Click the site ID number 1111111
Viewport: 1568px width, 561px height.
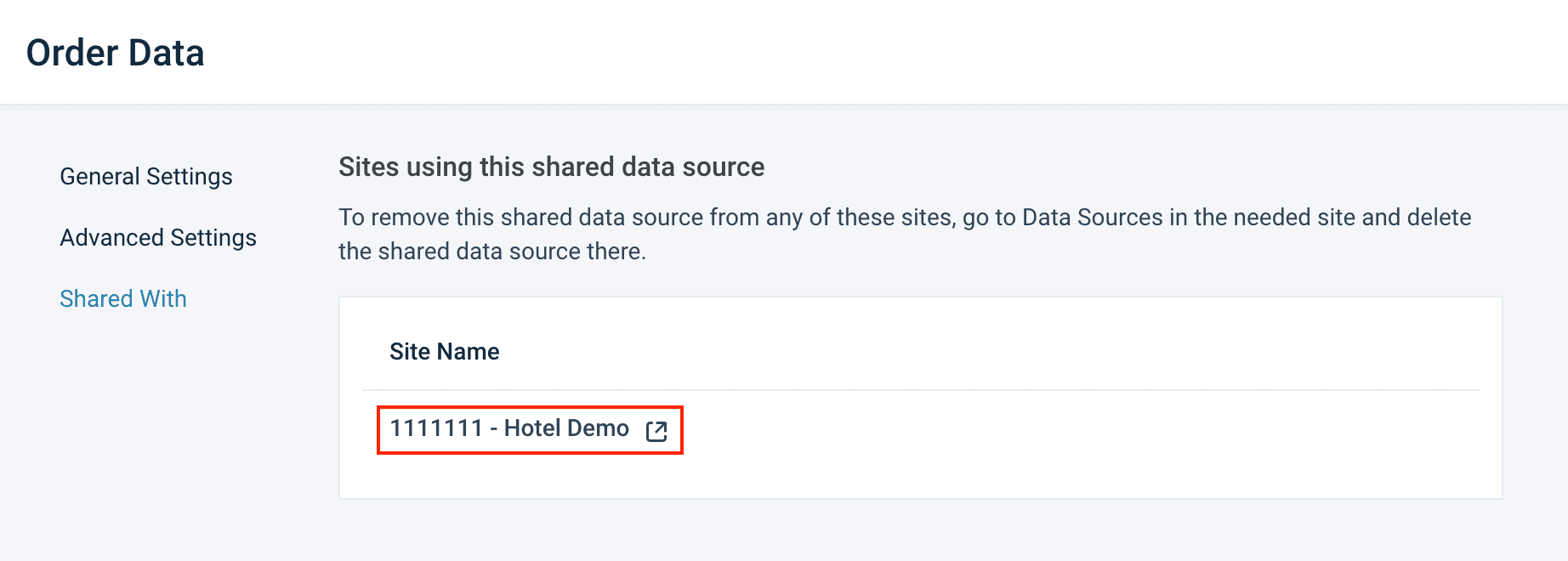436,428
